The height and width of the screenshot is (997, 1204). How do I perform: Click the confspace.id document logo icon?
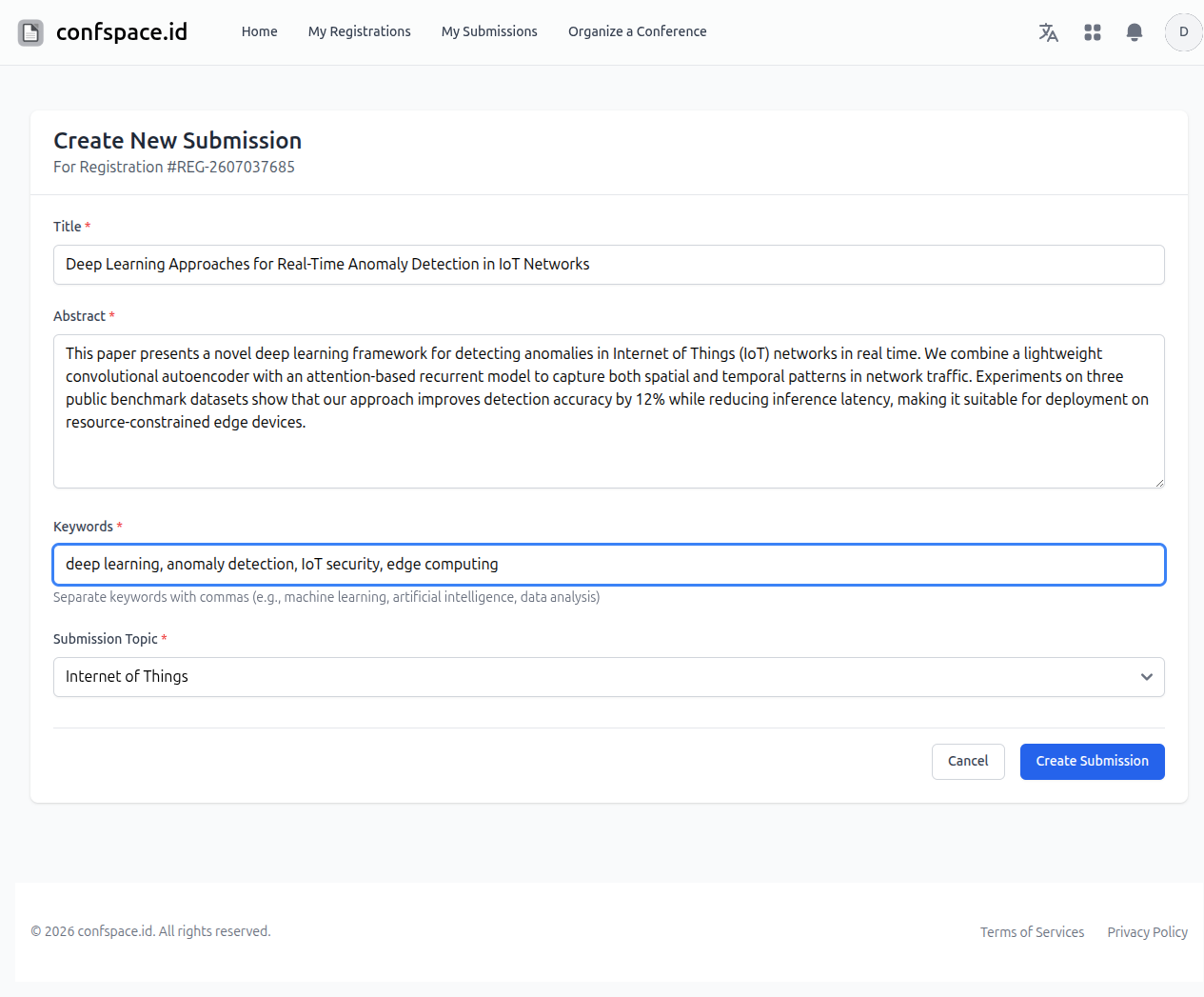pos(30,32)
